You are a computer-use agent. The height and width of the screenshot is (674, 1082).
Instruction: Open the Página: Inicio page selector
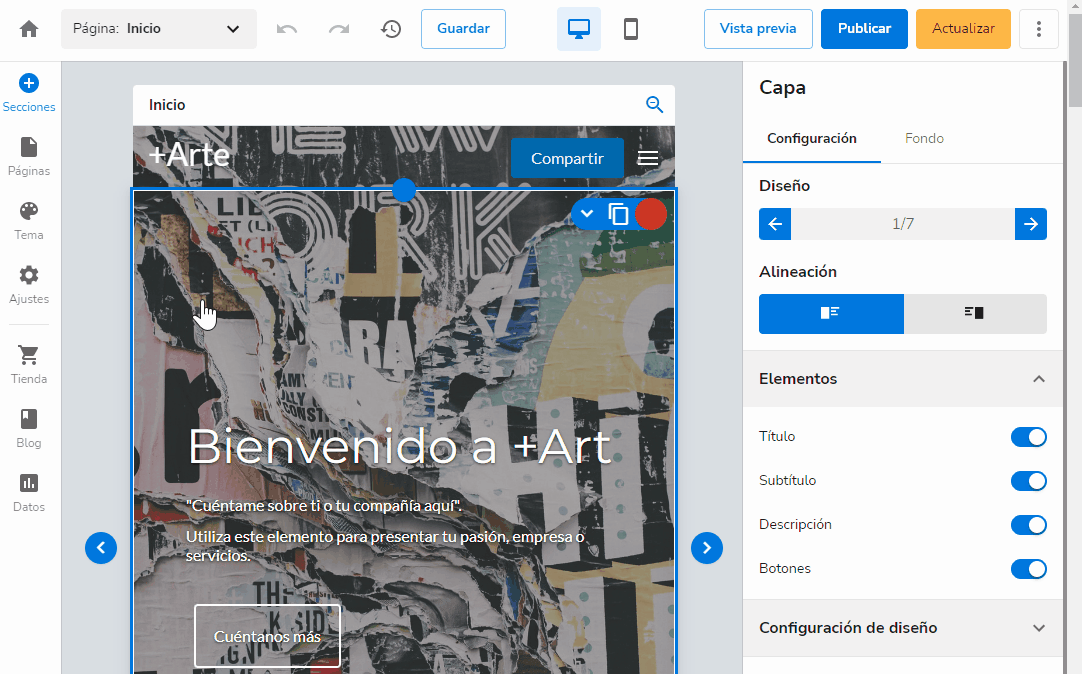(159, 29)
